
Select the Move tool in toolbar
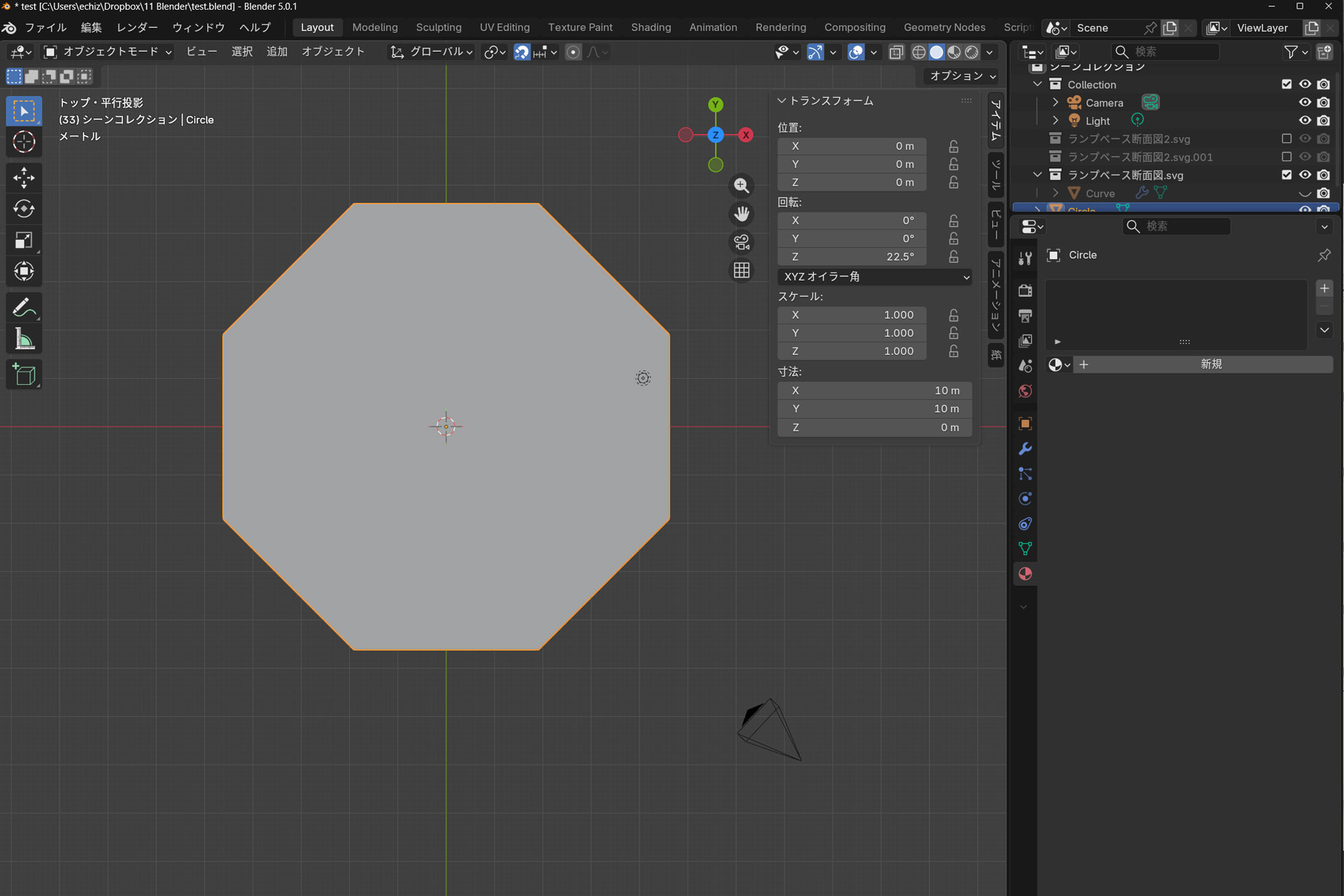tap(24, 178)
